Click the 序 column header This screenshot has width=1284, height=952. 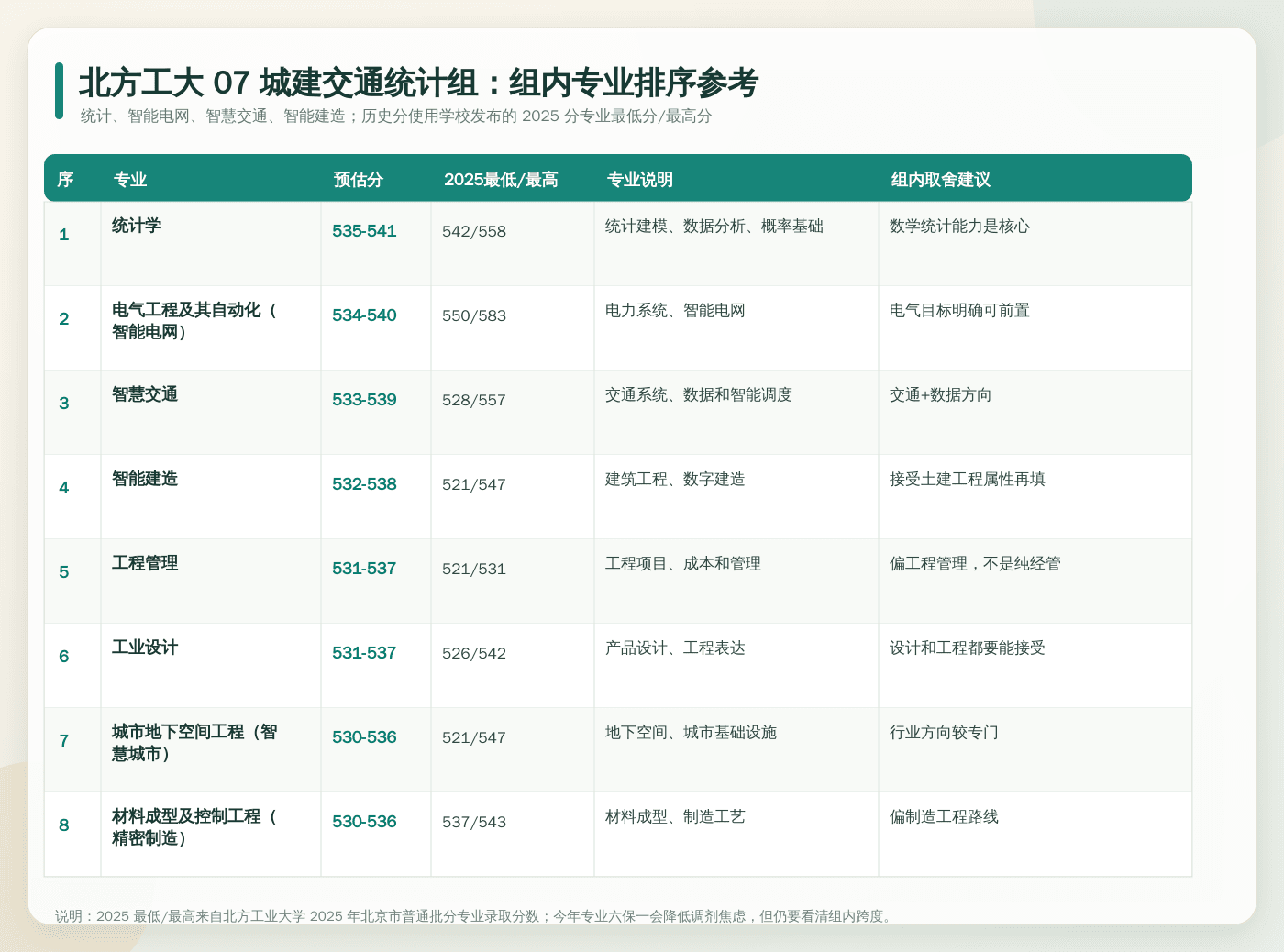65,179
